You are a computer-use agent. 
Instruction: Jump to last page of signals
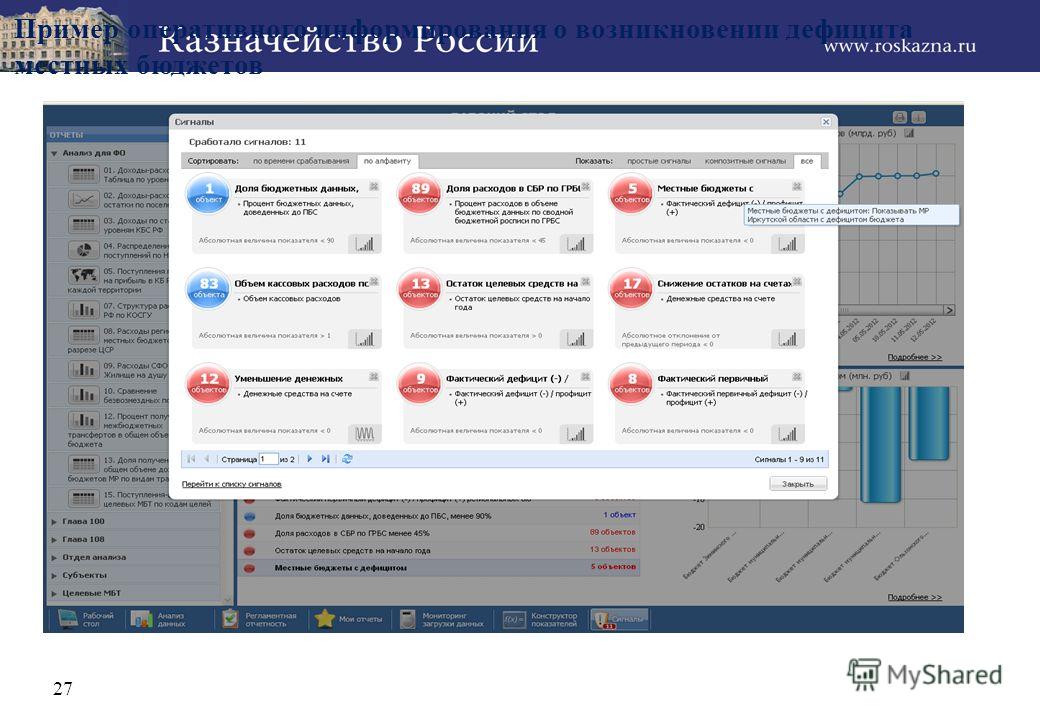pyautogui.click(x=326, y=459)
